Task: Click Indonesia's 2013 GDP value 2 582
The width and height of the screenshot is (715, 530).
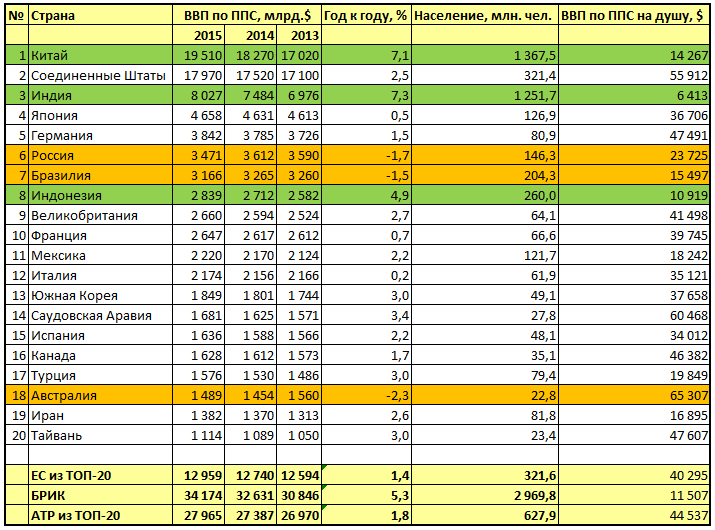Action: [x=299, y=195]
